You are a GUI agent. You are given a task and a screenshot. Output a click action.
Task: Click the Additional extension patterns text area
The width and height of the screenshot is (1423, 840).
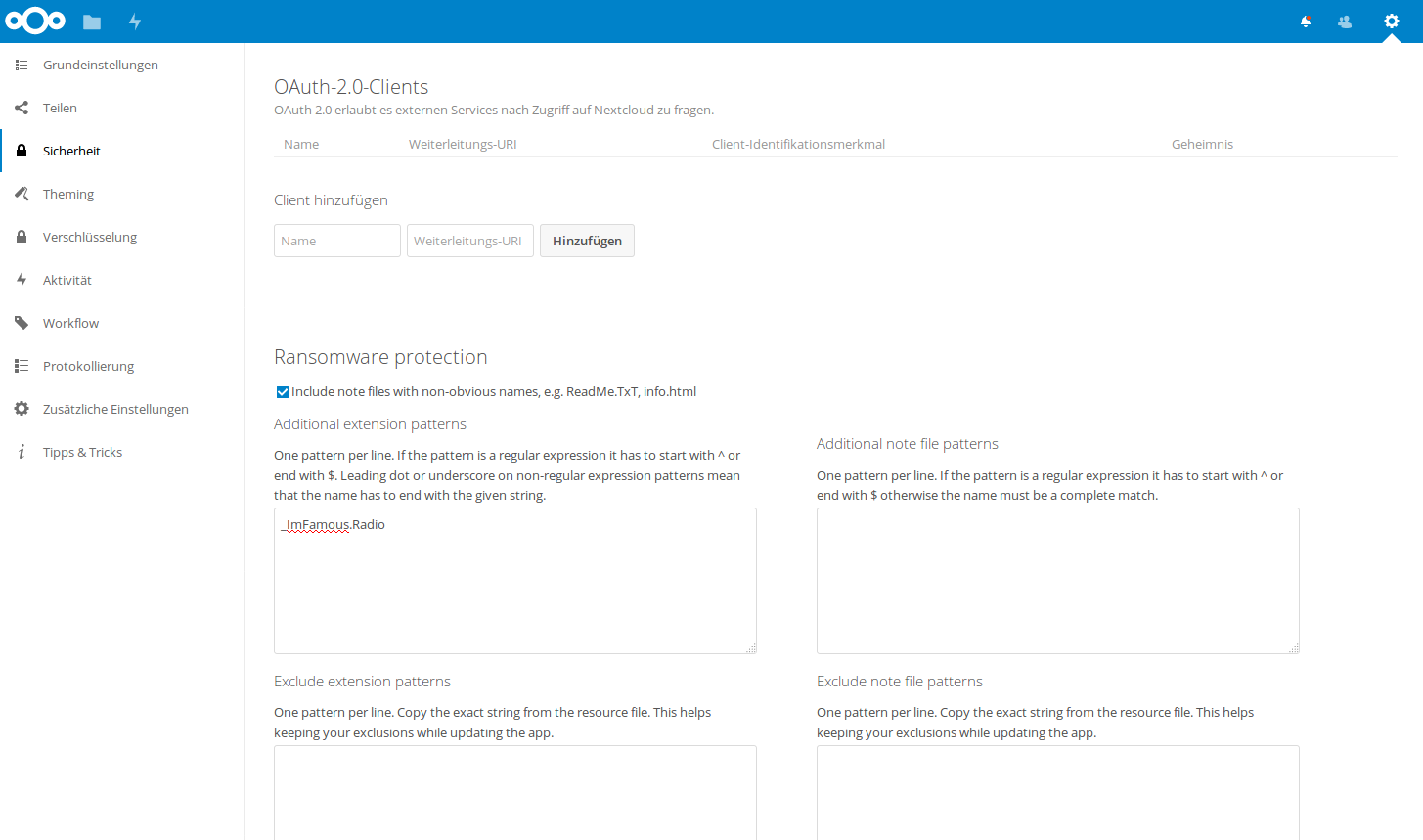pyautogui.click(x=514, y=587)
